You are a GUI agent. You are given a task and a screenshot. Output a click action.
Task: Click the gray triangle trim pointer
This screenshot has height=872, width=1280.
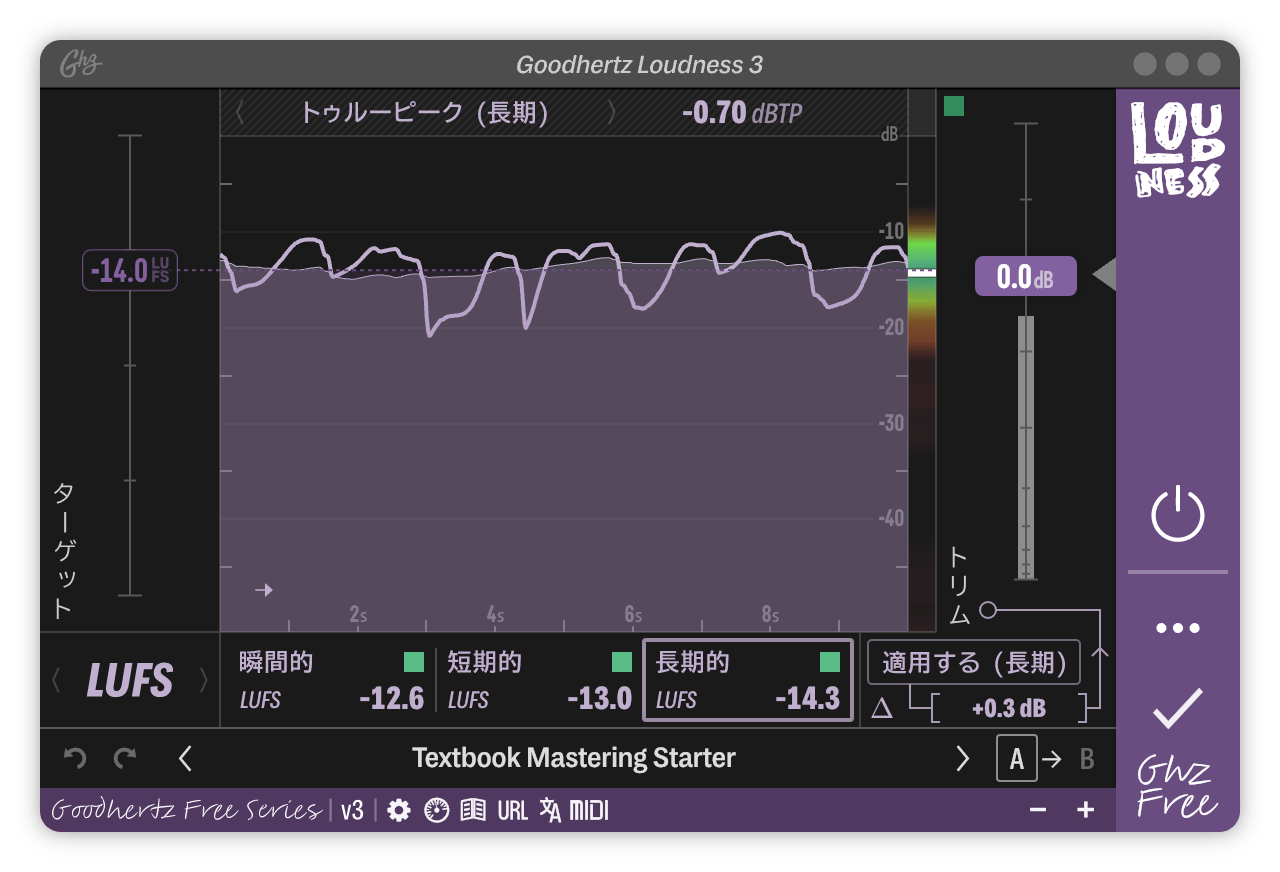(x=1104, y=274)
